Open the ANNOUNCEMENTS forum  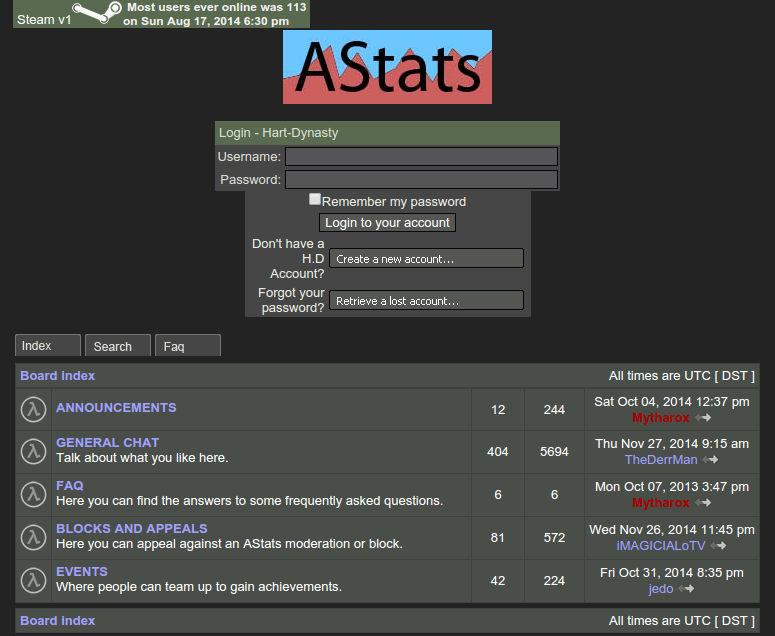tap(116, 408)
